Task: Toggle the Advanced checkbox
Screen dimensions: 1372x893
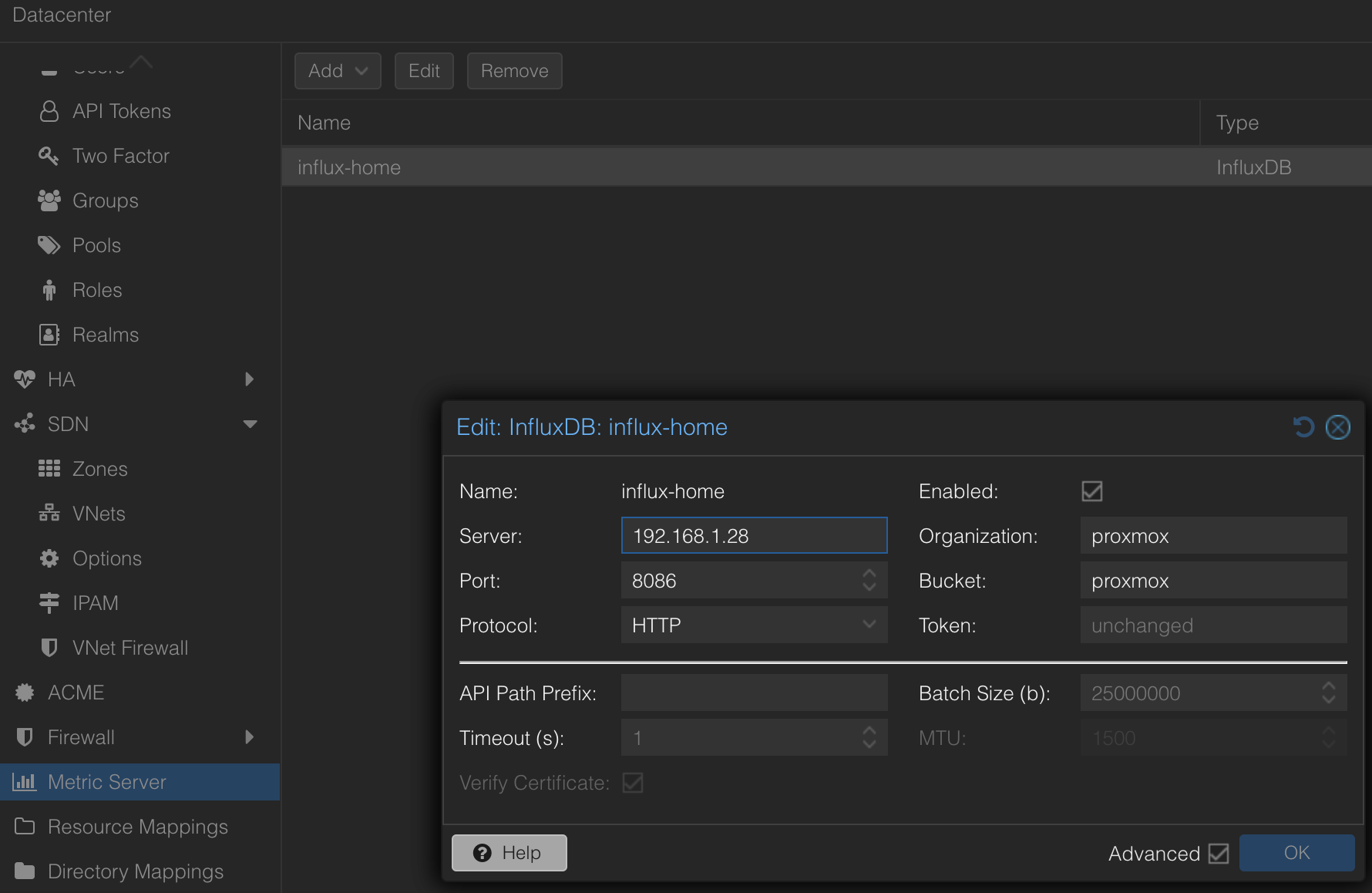Action: point(1219,854)
